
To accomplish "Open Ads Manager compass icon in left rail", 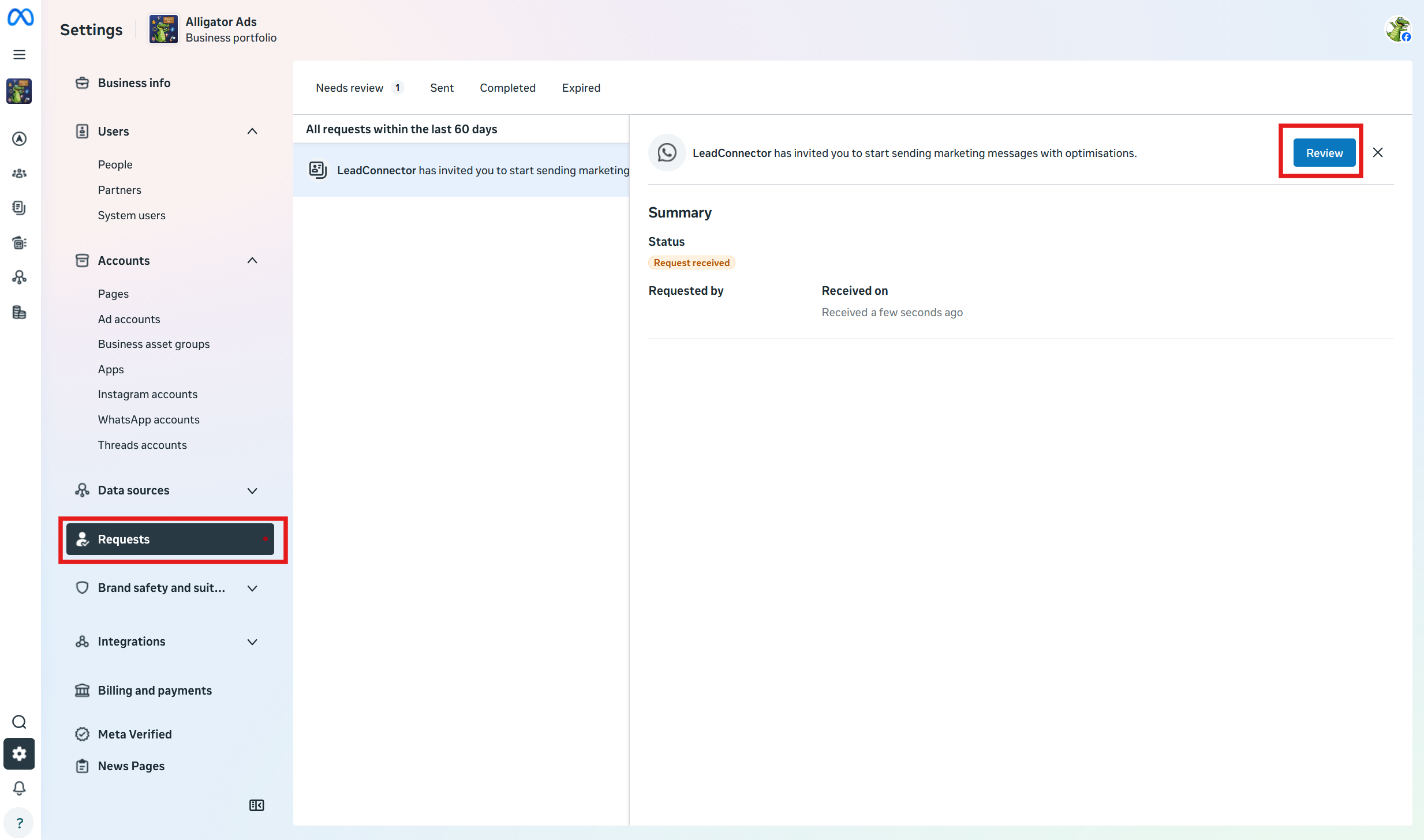I will 19,139.
